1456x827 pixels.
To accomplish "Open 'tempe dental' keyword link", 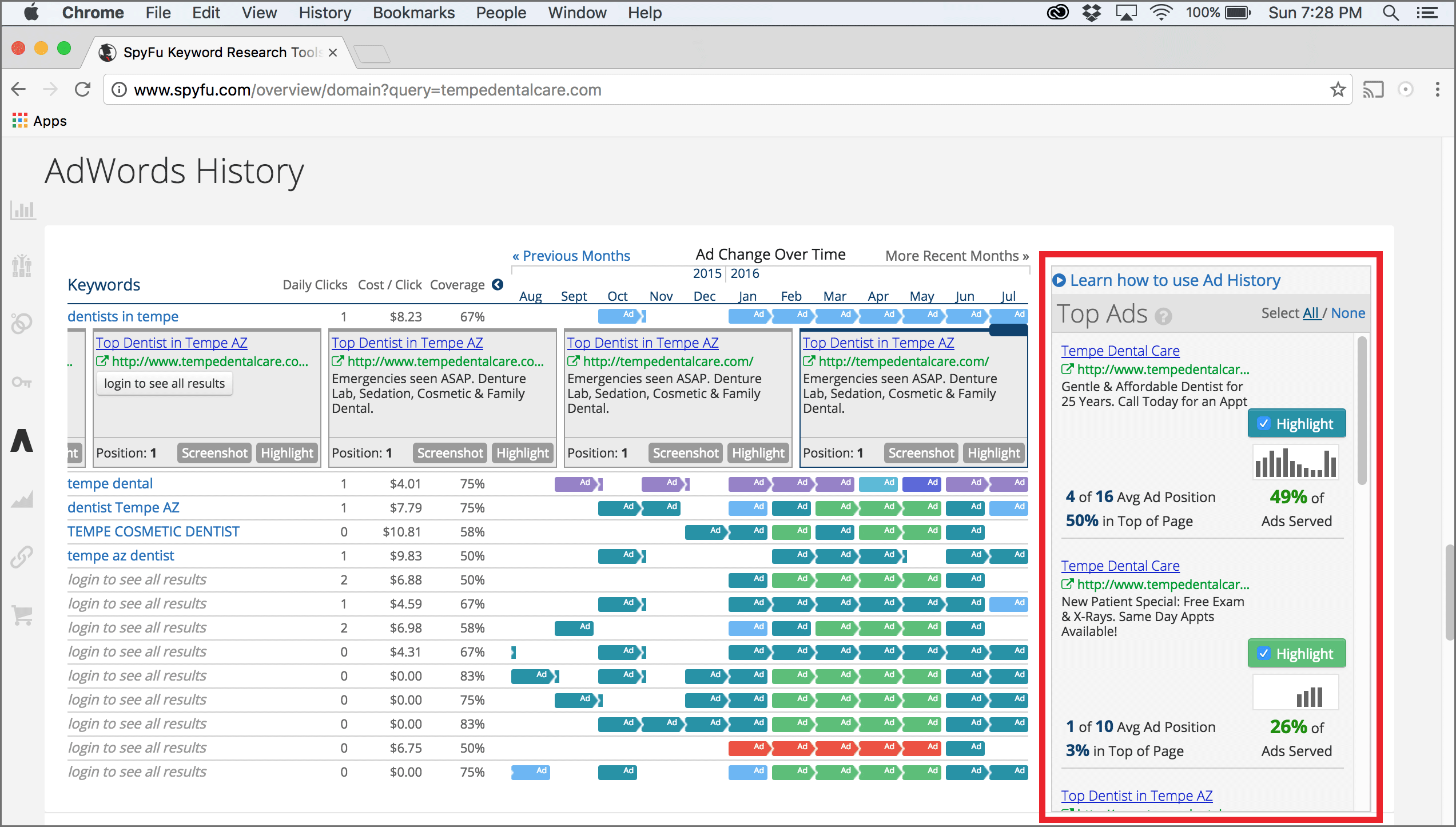I will coord(110,483).
